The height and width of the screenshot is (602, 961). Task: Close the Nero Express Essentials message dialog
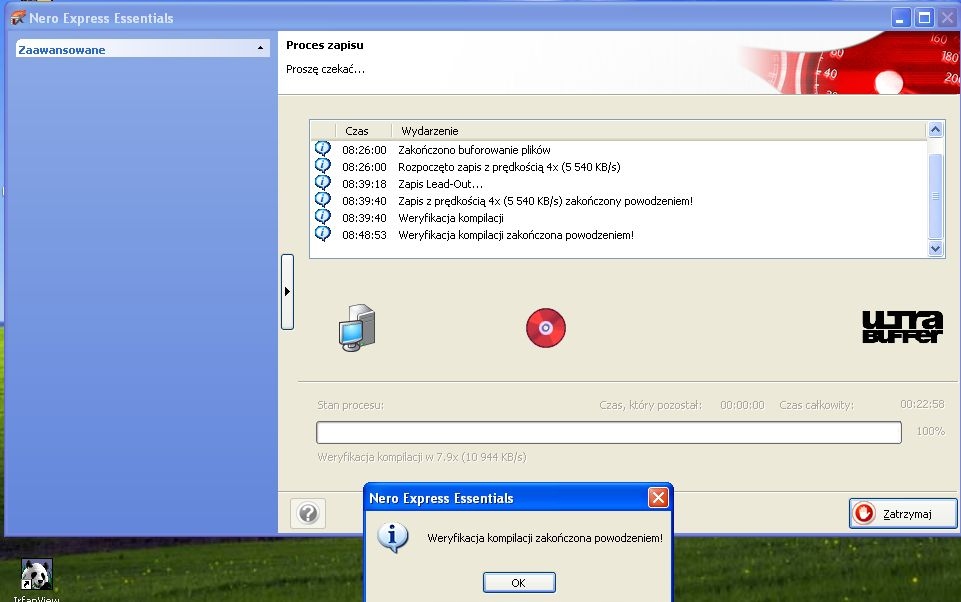[x=658, y=498]
